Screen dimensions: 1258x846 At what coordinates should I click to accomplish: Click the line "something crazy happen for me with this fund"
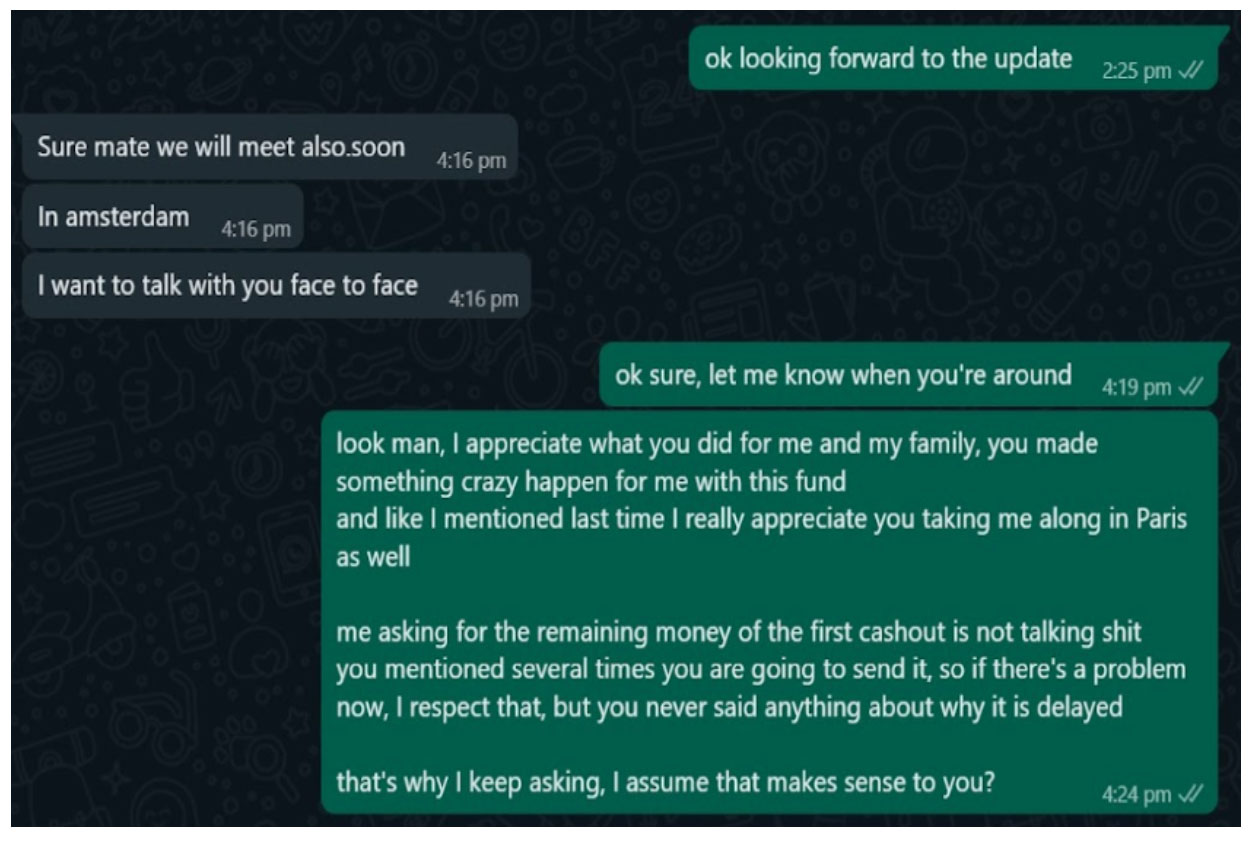[x=590, y=482]
